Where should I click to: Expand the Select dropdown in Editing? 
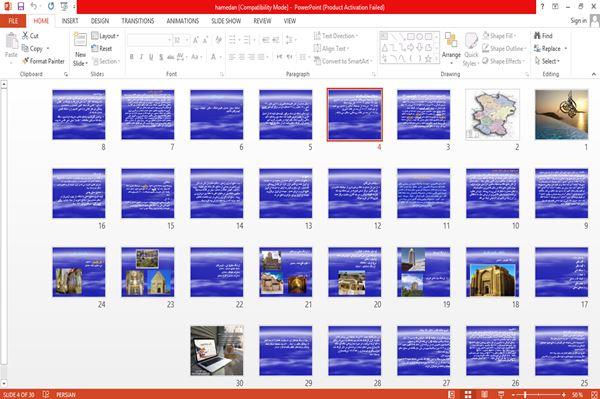tap(548, 61)
